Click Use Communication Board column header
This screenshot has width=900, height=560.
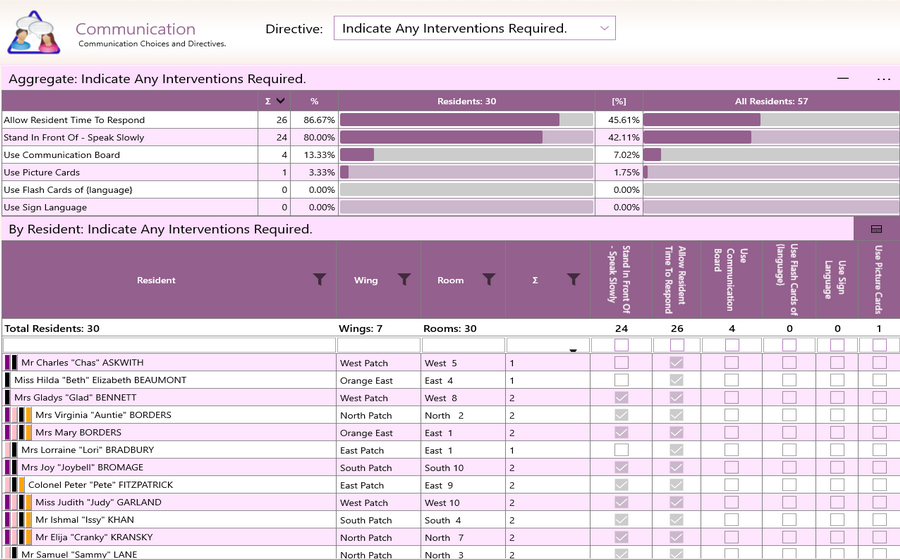tap(731, 280)
